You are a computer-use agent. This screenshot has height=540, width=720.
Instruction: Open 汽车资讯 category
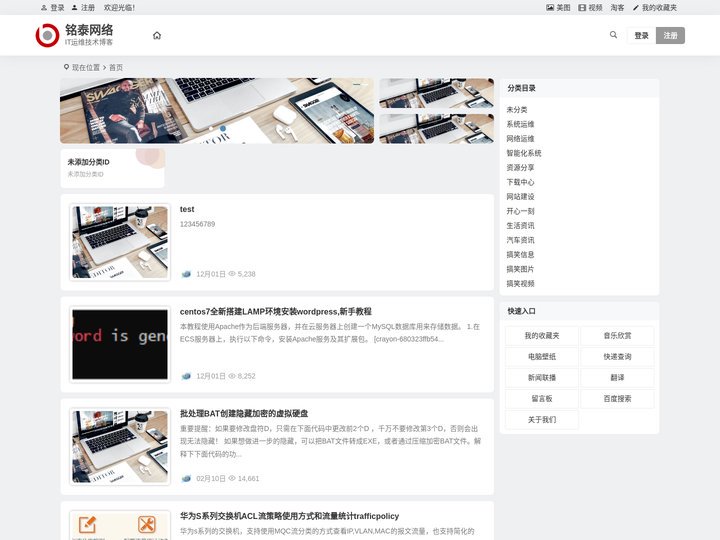(520, 240)
